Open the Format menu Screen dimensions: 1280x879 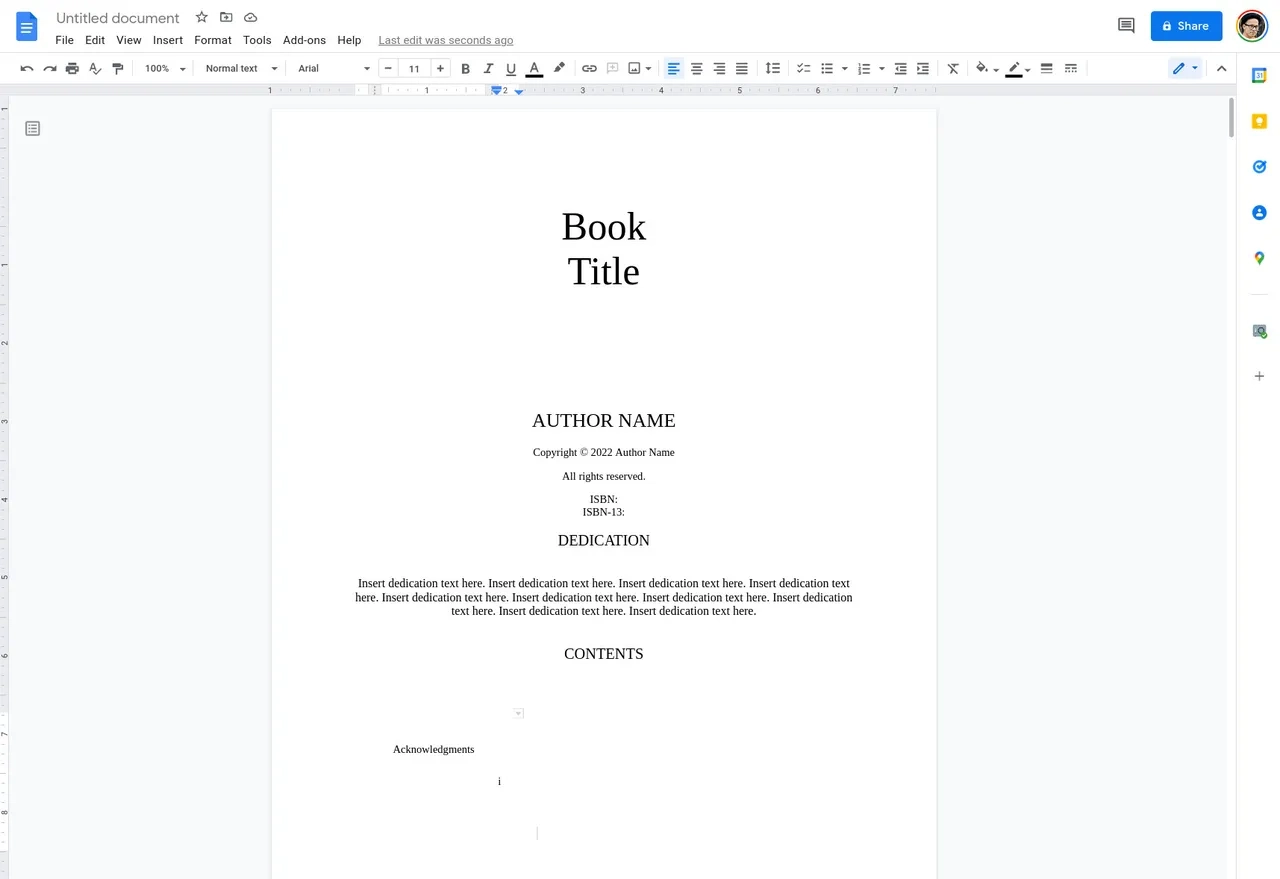click(212, 40)
